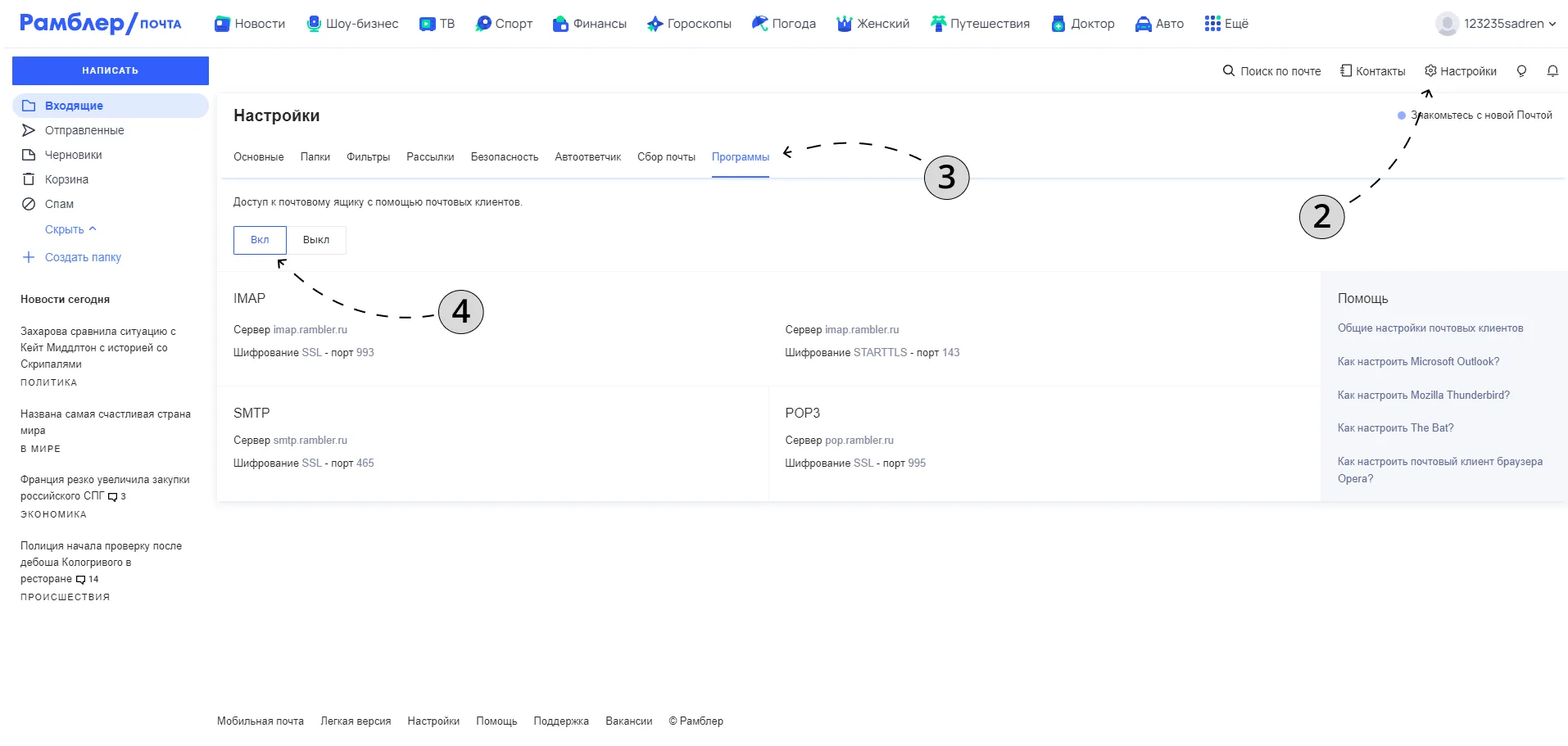Select the Программы settings tab

point(741,156)
